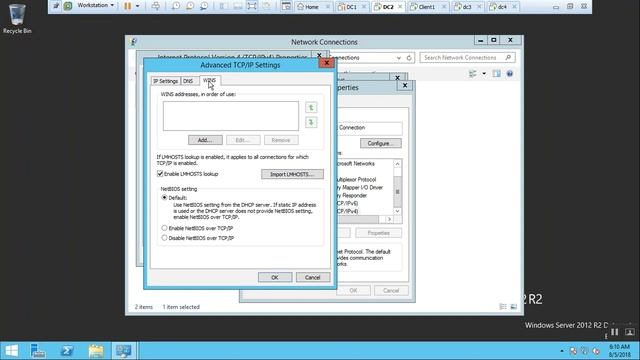Click Configure... in the connection Properties dialog
The image size is (640, 360).
pyautogui.click(x=380, y=143)
